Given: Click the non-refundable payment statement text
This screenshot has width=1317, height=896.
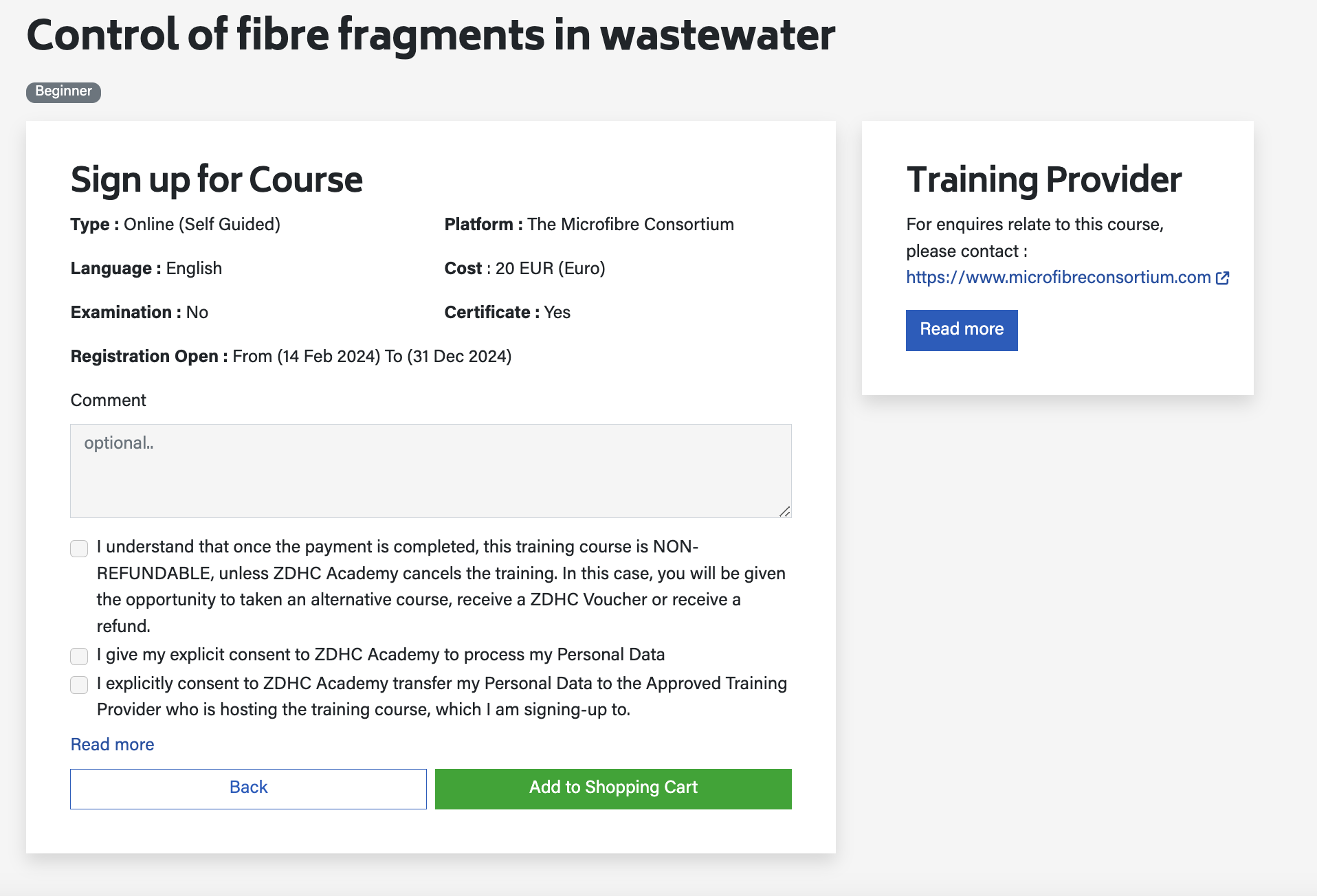Looking at the screenshot, I should click(x=441, y=586).
